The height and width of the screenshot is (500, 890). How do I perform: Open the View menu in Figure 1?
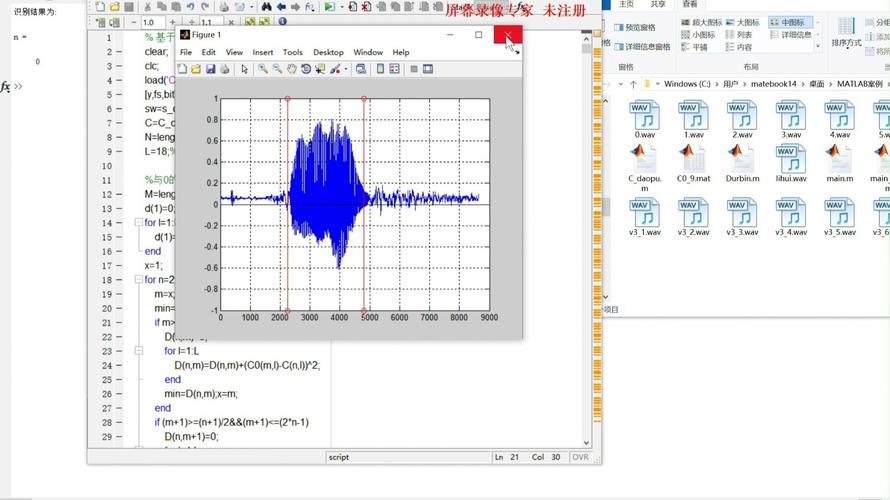(x=234, y=52)
